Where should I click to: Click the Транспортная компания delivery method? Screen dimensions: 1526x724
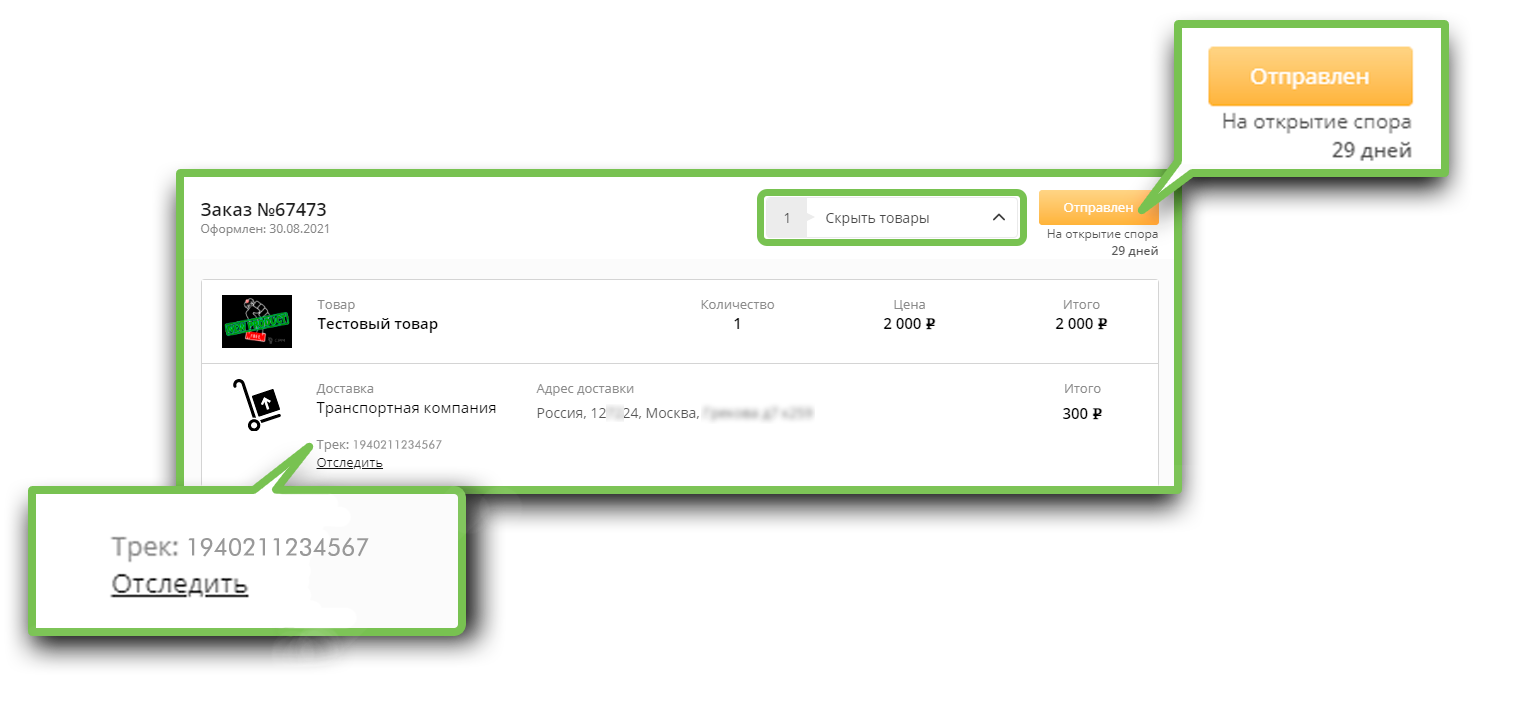(406, 408)
